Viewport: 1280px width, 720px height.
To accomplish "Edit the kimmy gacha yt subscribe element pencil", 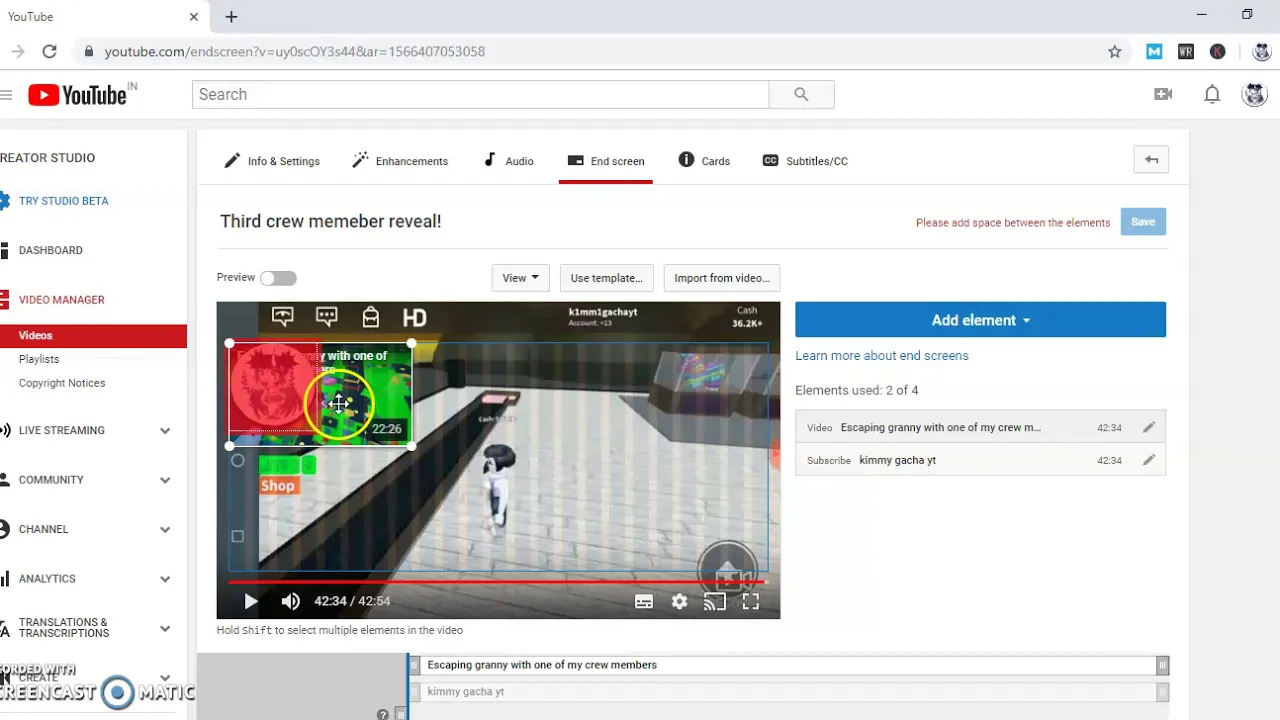I will point(1149,460).
